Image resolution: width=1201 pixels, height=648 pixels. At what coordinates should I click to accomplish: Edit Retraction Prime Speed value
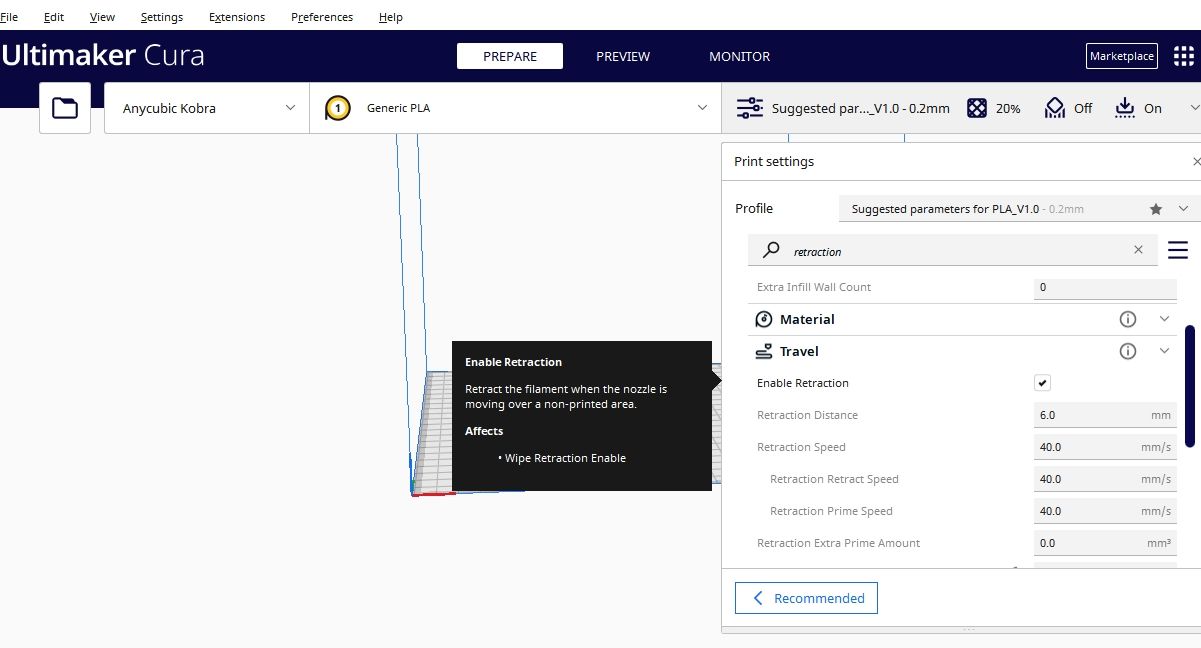click(1105, 511)
